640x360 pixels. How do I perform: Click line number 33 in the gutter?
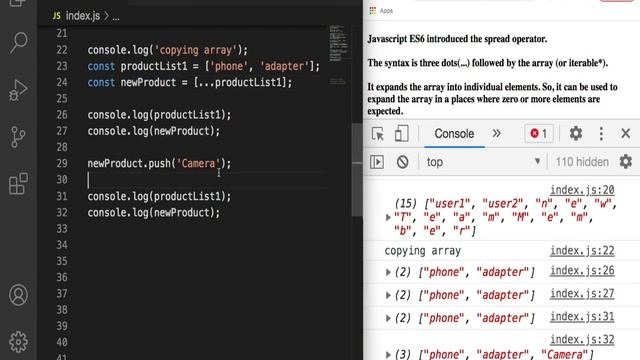[x=62, y=229]
